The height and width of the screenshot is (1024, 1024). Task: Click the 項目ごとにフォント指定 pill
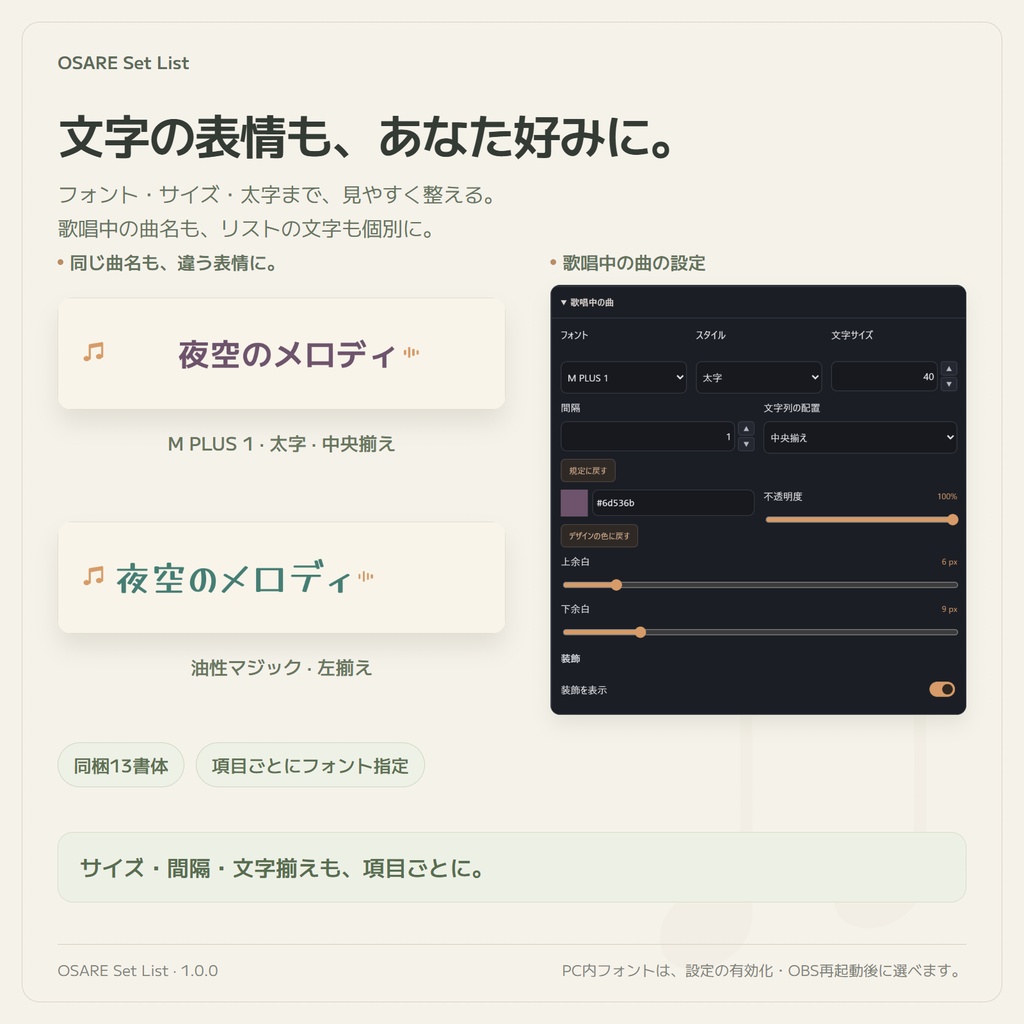[x=310, y=765]
